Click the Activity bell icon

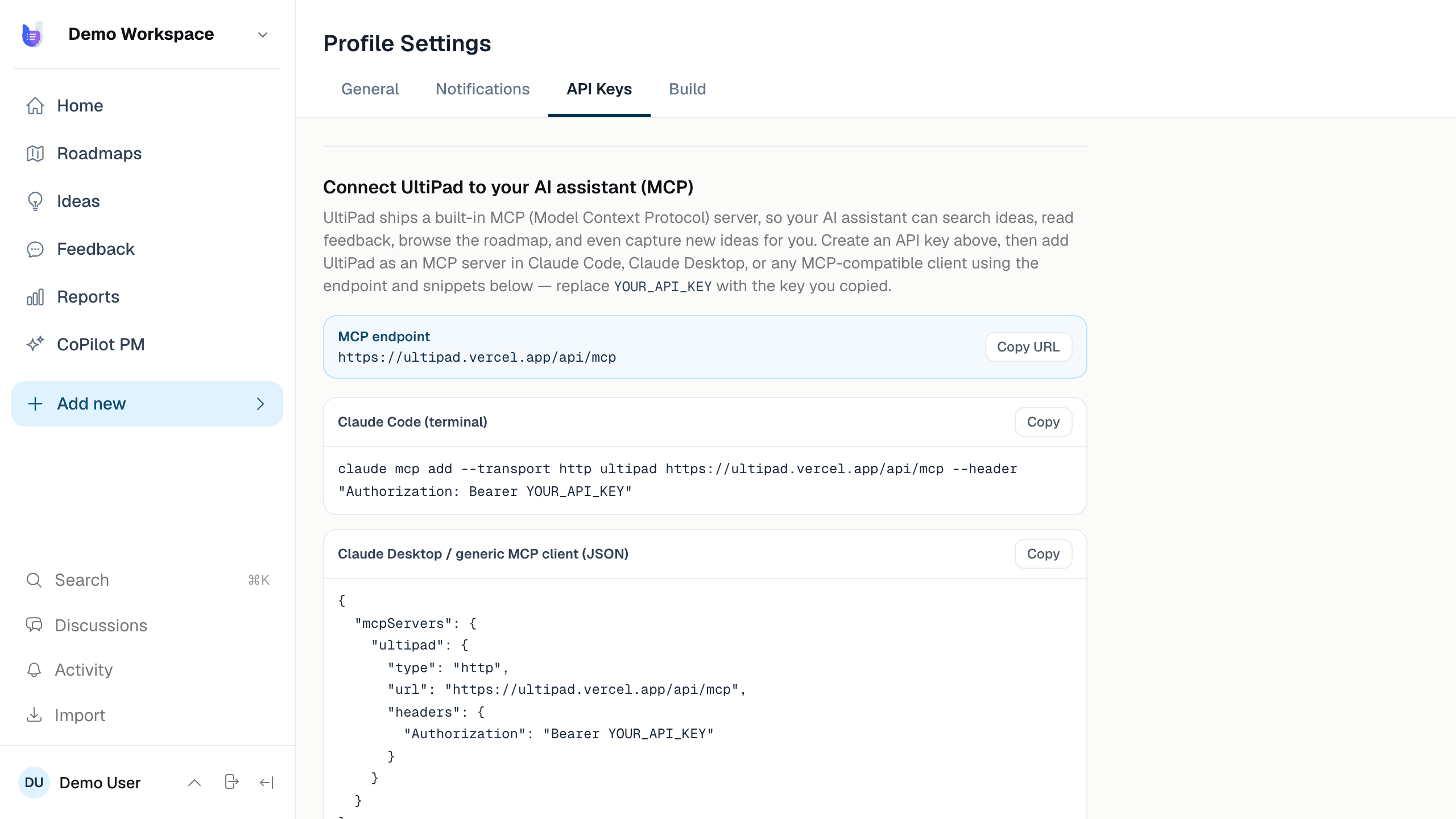[x=34, y=670]
